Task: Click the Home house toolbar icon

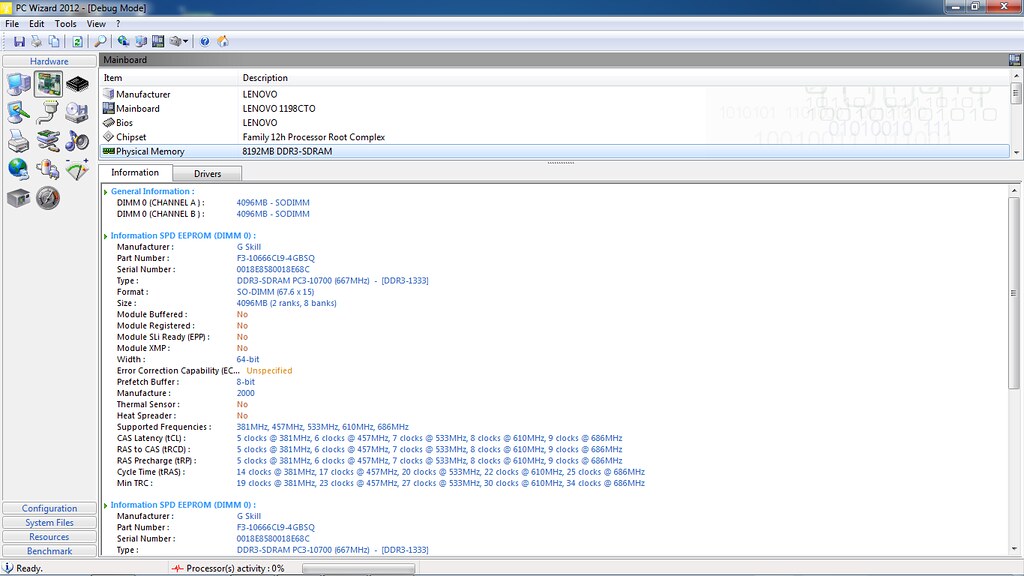Action: (x=223, y=41)
